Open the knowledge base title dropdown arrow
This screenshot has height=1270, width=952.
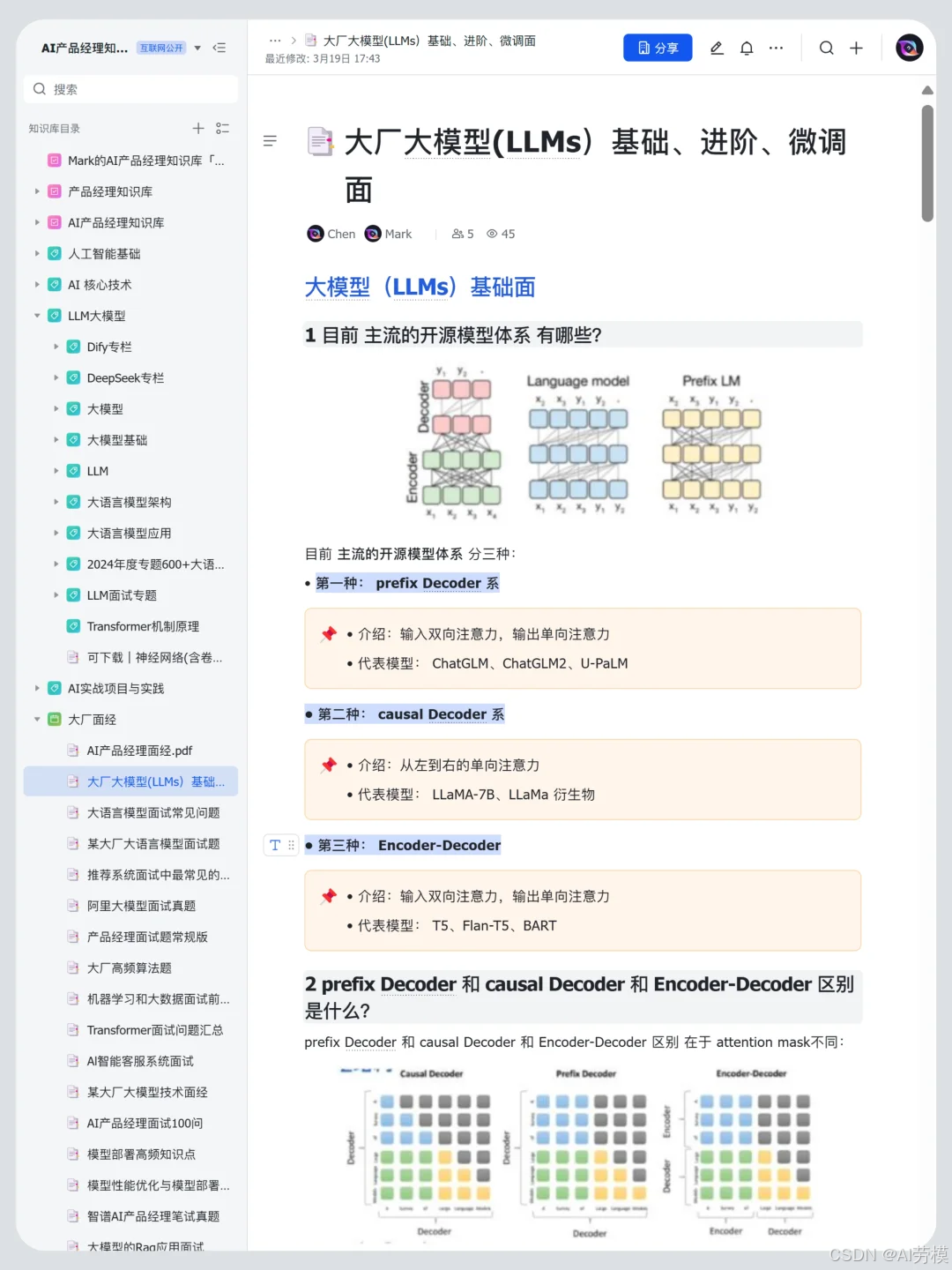pos(197,49)
